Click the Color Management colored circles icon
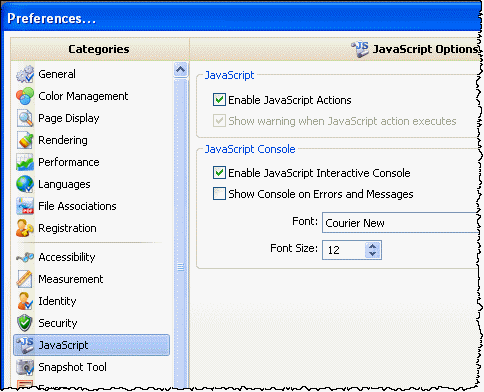The image size is (484, 392). pyautogui.click(x=25, y=96)
